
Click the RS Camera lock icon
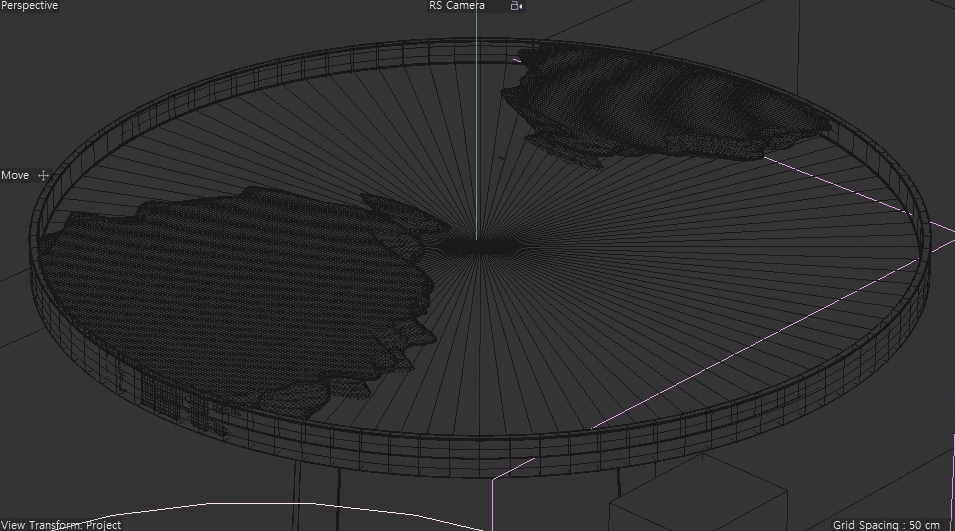[x=516, y=6]
